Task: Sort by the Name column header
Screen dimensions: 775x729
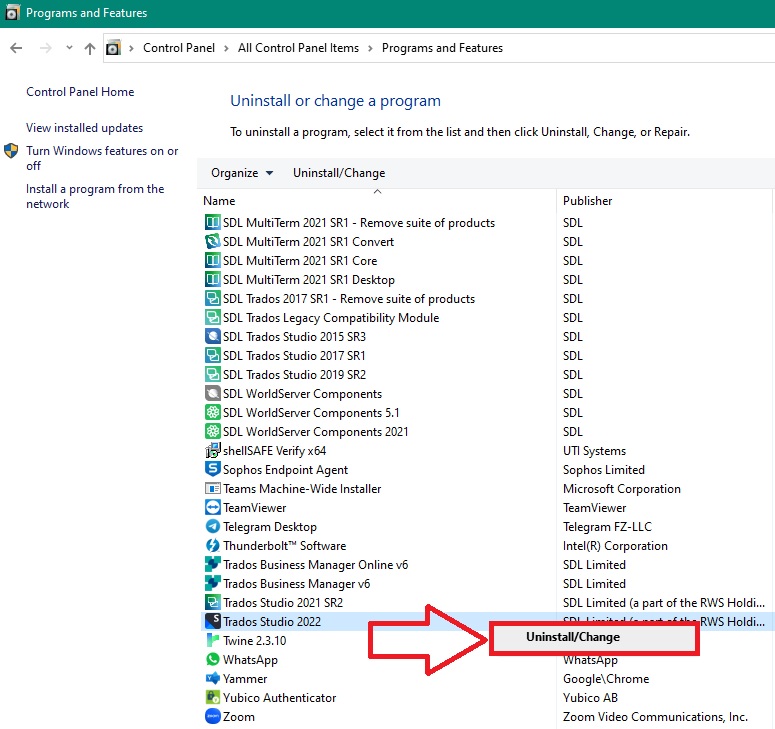Action: coord(378,200)
